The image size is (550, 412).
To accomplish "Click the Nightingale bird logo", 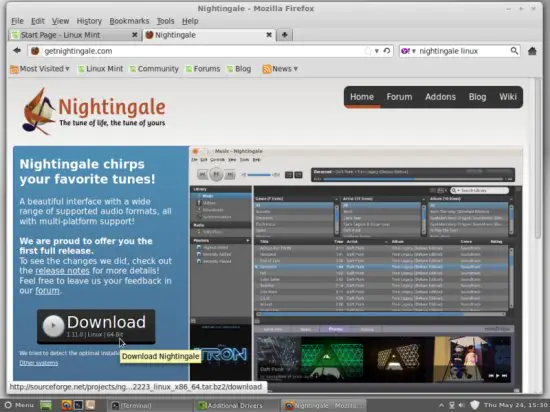I will coord(38,112).
